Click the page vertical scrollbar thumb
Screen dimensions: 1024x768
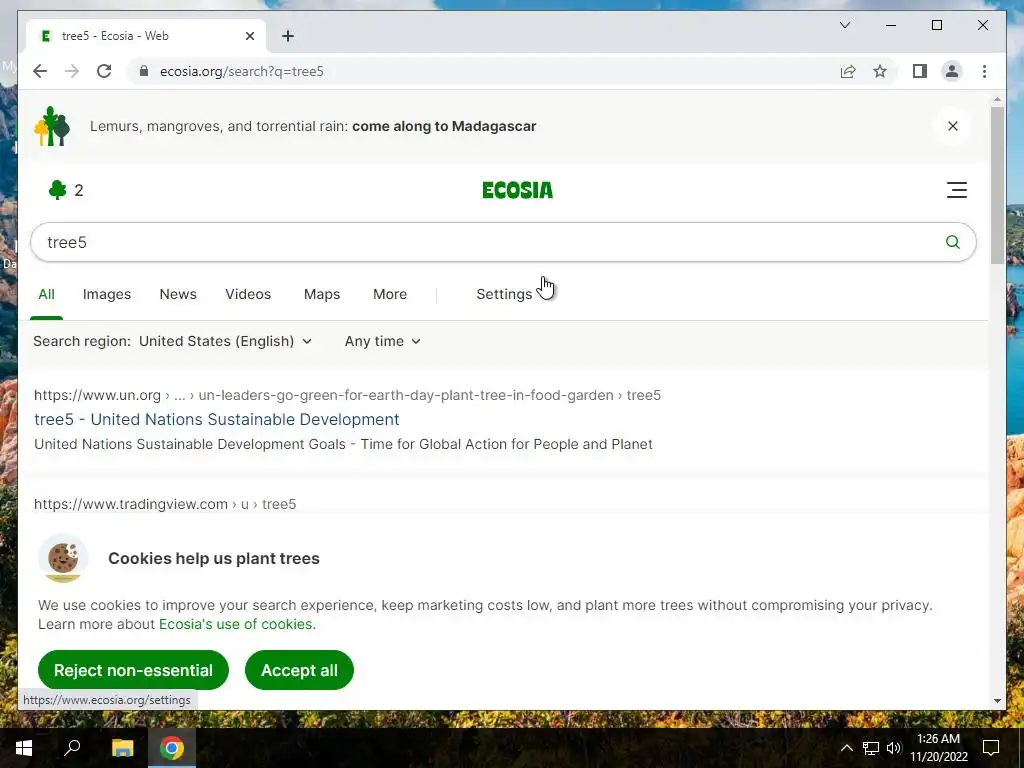click(x=997, y=186)
